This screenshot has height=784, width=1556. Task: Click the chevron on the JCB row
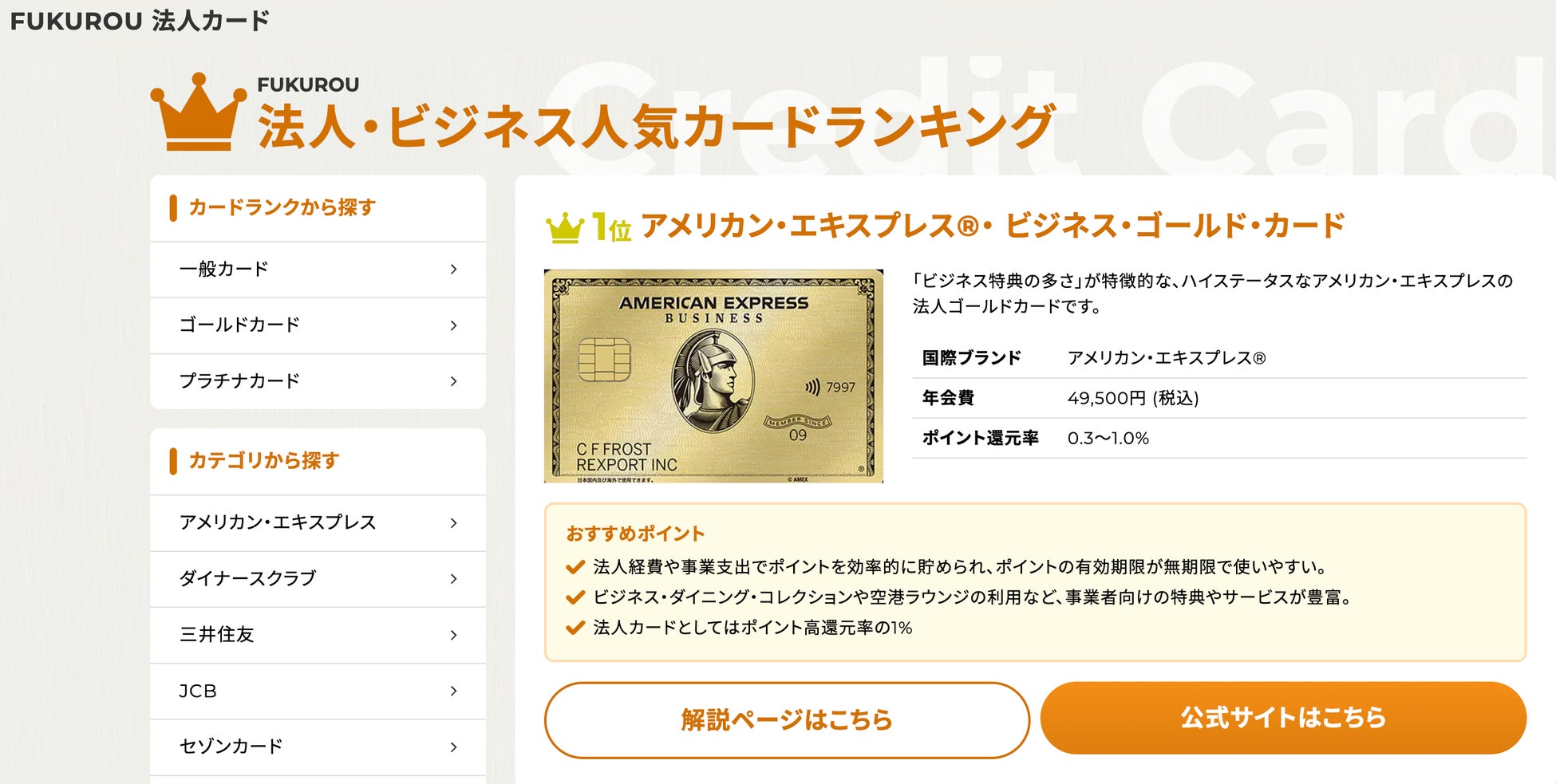[x=453, y=691]
